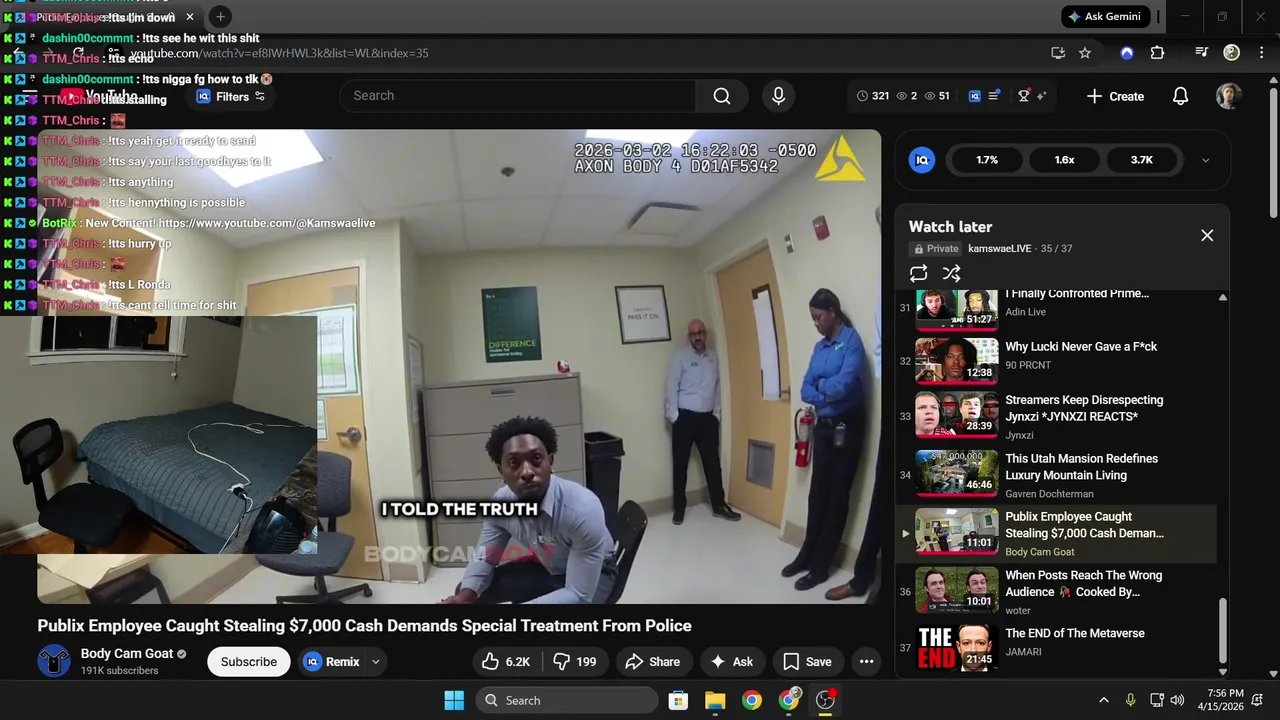Click the video player area
The image size is (1280, 720).
click(459, 366)
